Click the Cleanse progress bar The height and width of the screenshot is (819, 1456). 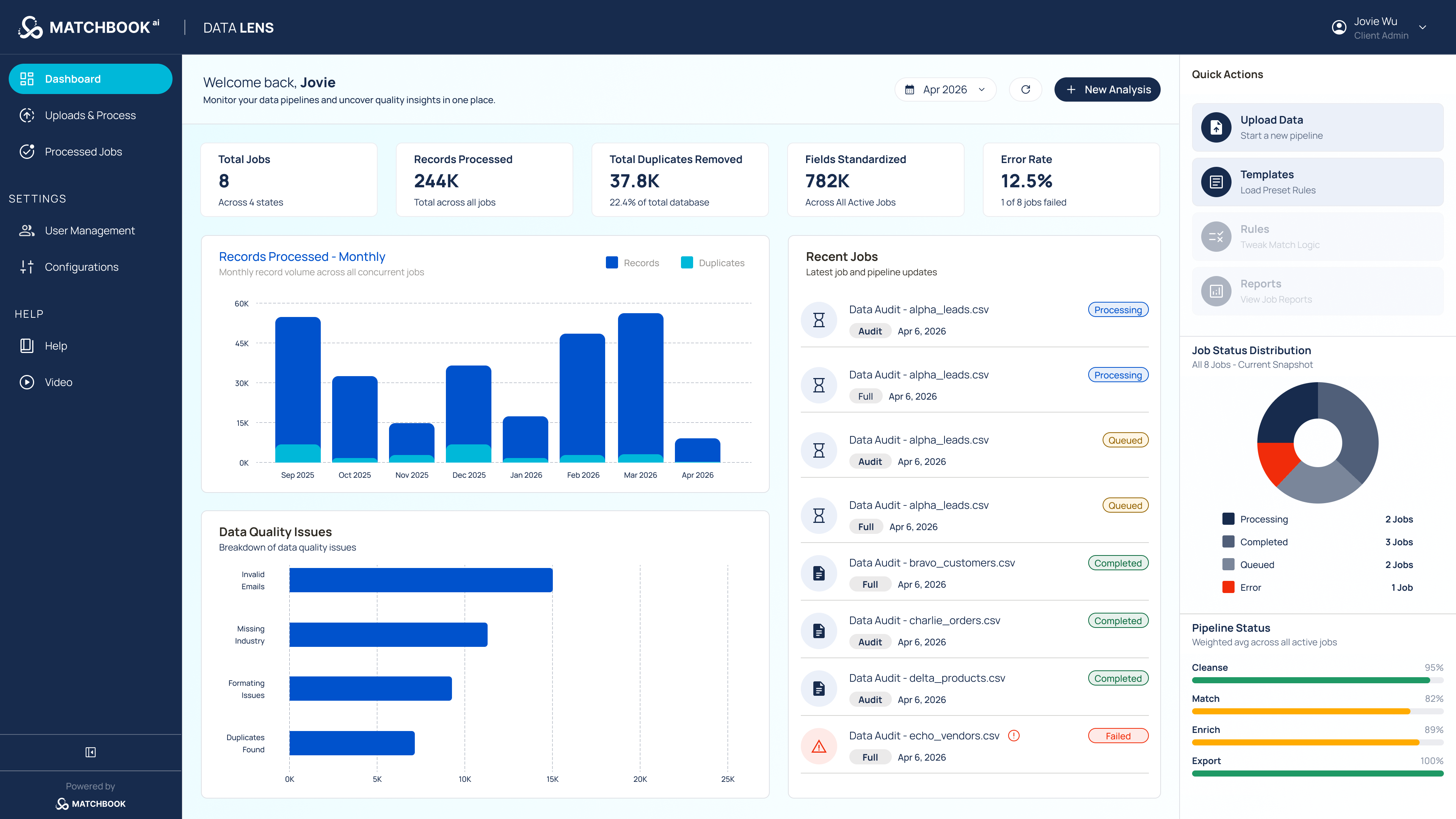(1318, 681)
